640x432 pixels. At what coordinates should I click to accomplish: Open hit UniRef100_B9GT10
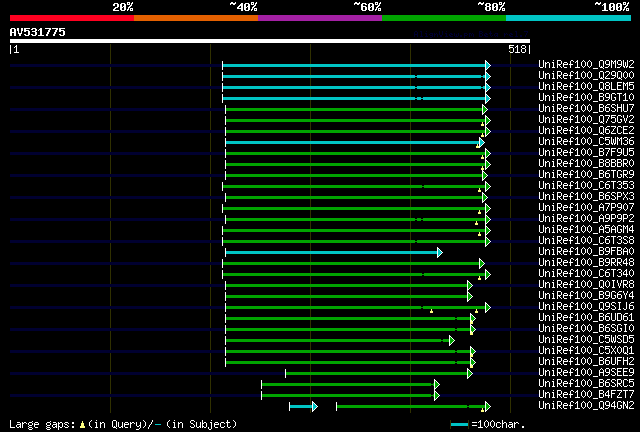(x=586, y=98)
